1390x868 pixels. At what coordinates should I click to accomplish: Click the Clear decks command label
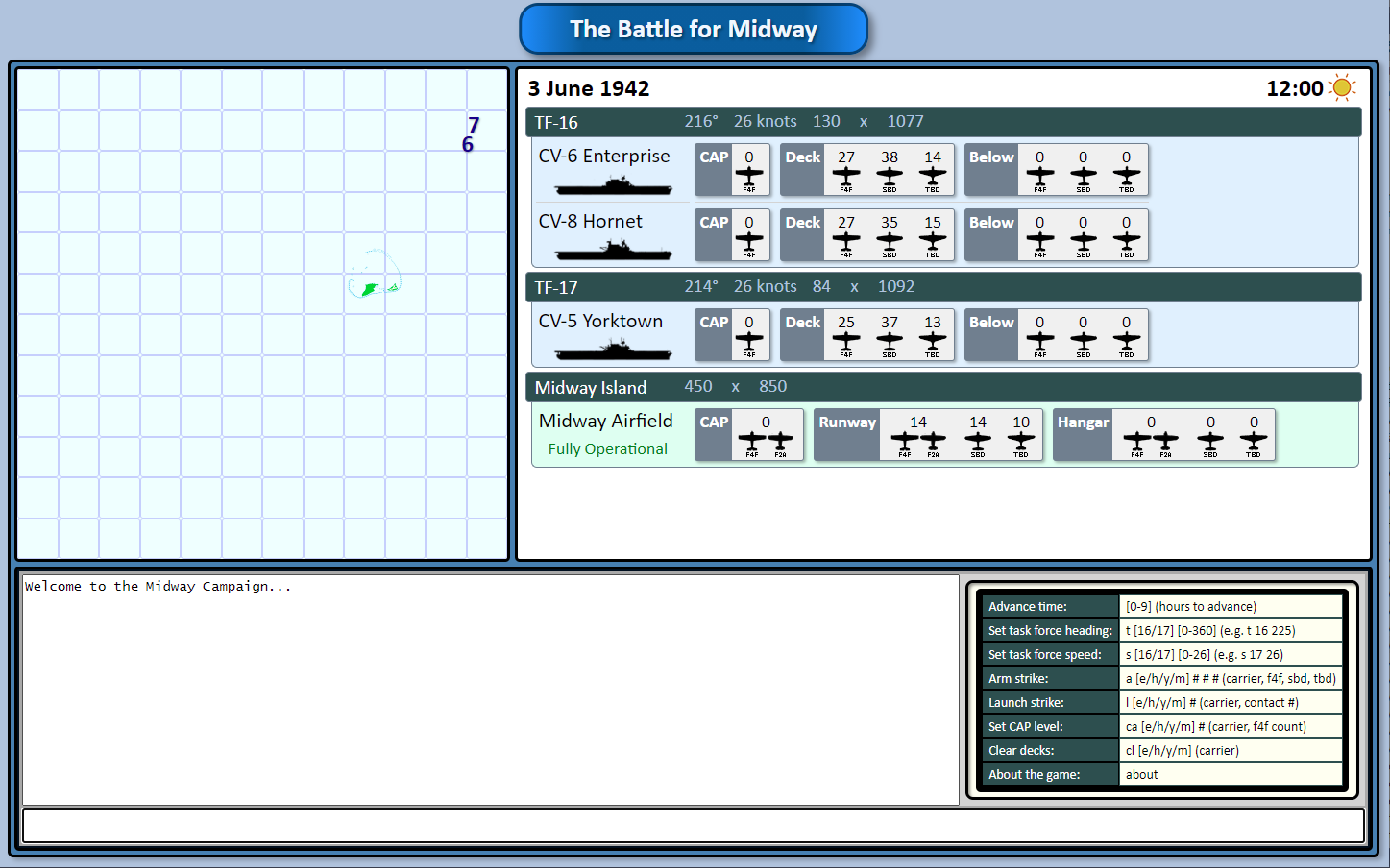(1050, 750)
